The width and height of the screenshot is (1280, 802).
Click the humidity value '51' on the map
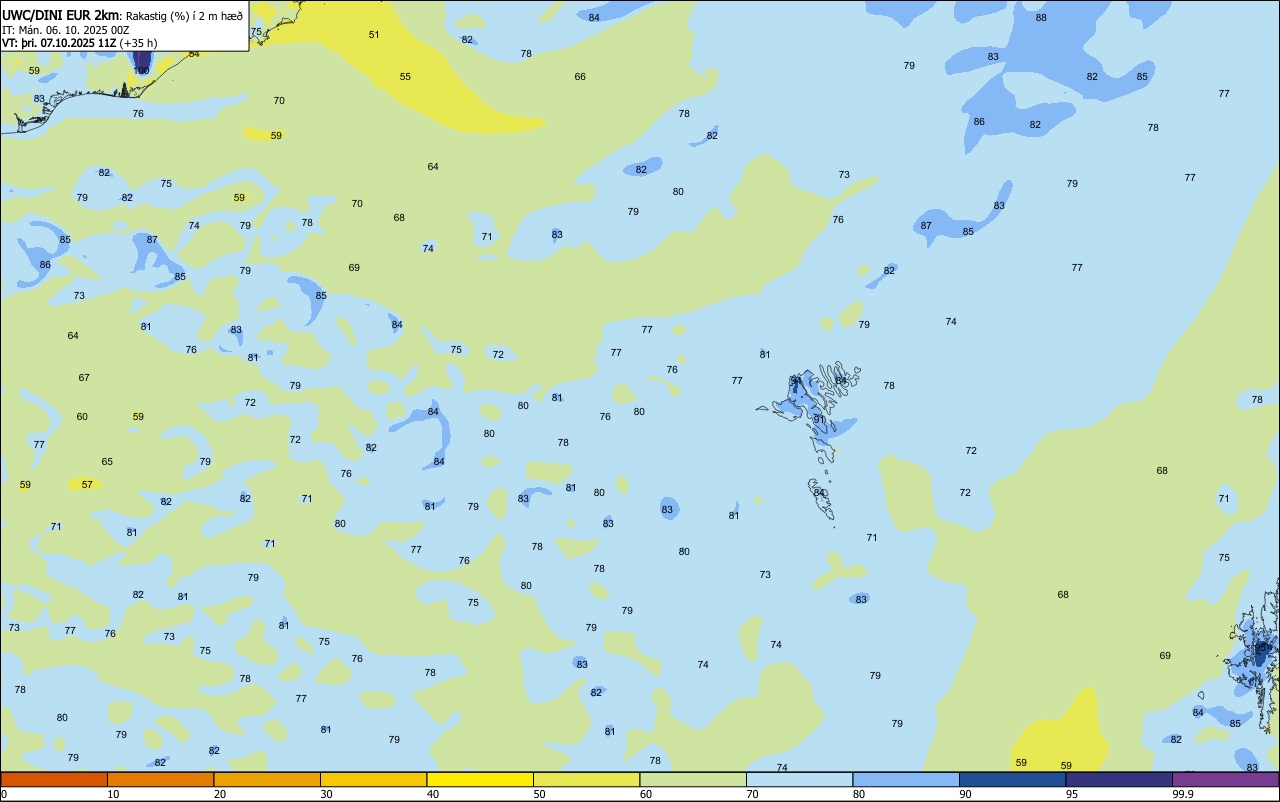[x=374, y=34]
